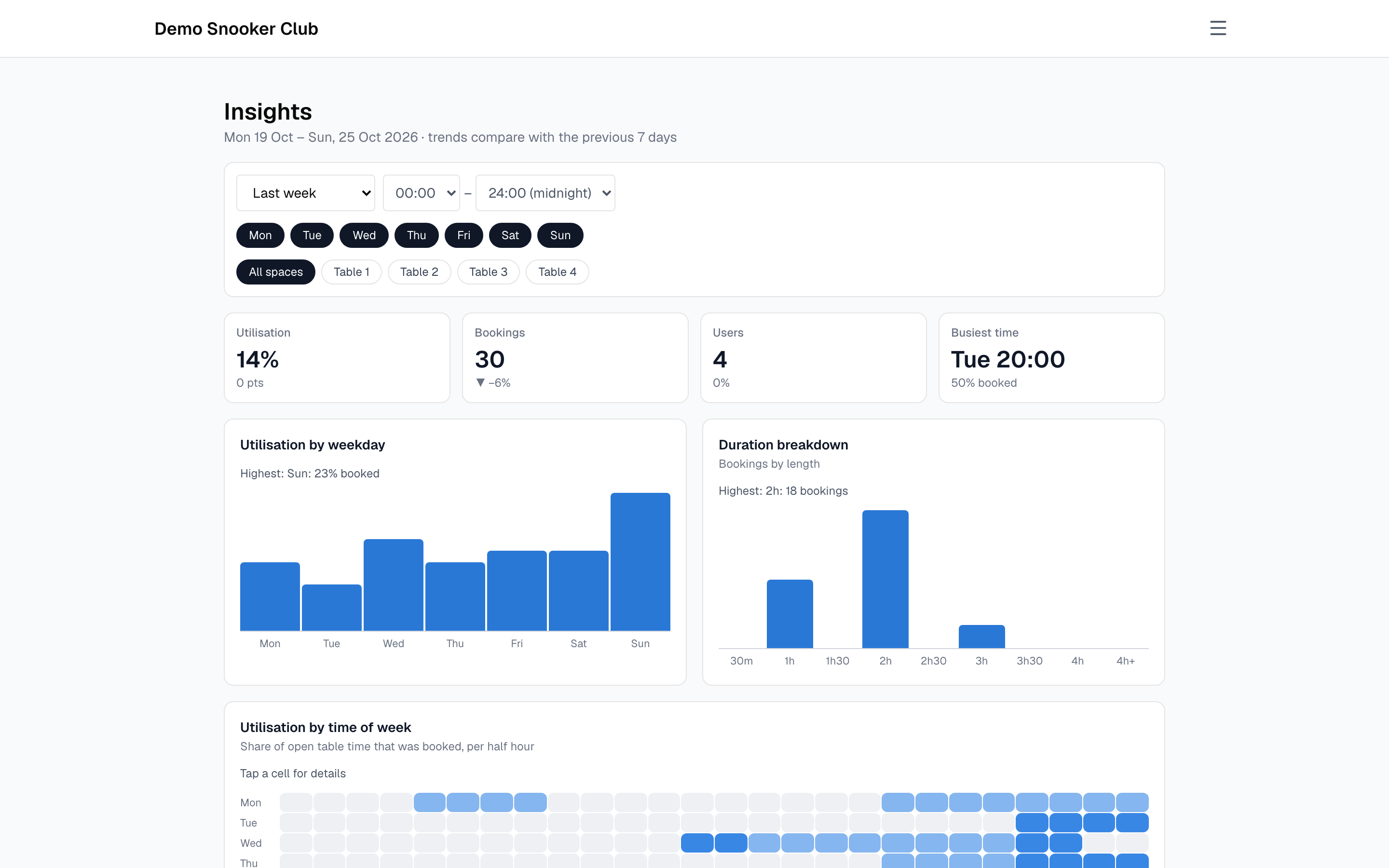This screenshot has width=1389, height=868.
Task: Toggle the Thu day filter chip
Action: pyautogui.click(x=416, y=235)
